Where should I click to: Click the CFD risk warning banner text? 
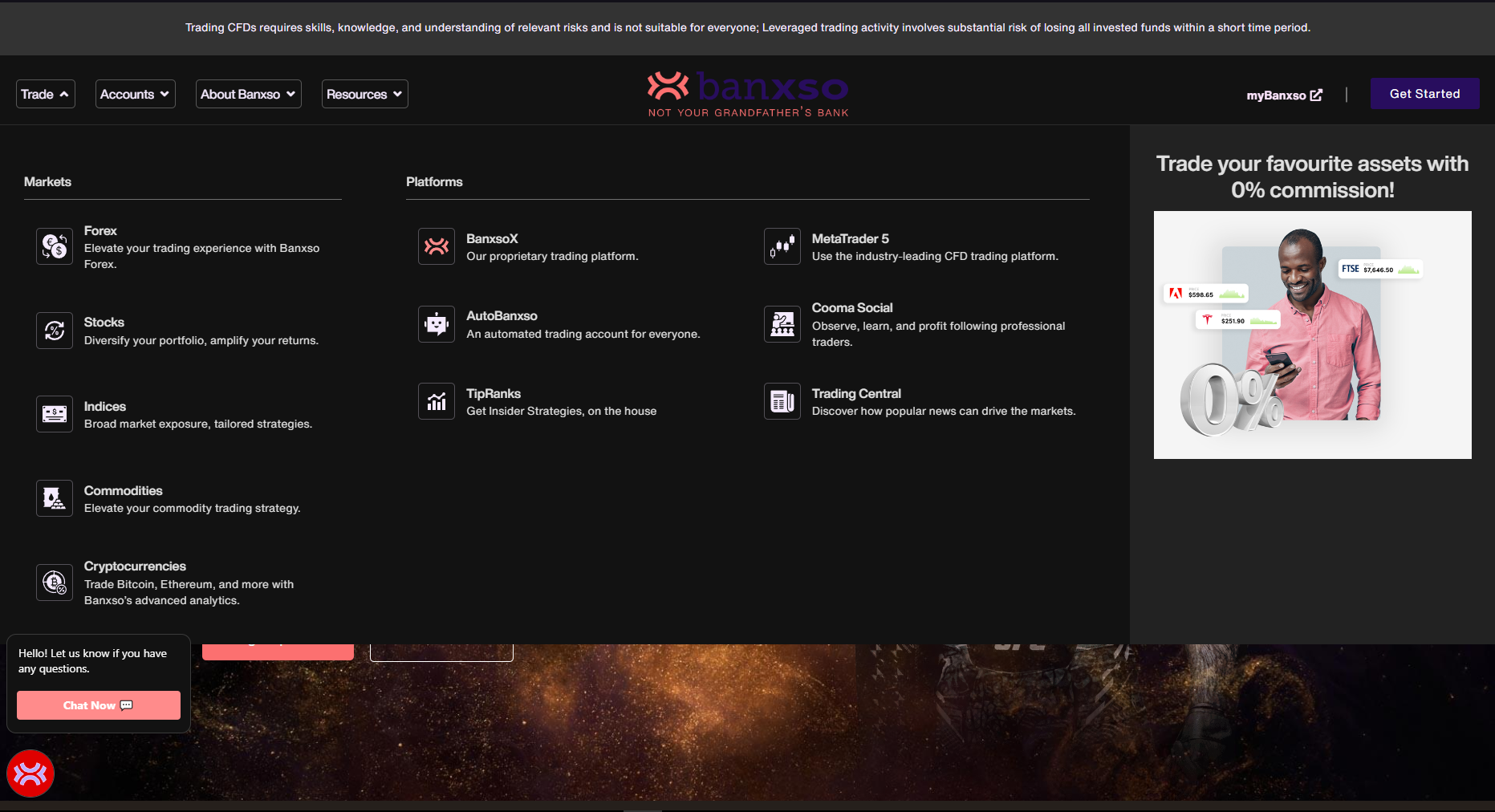tap(748, 27)
